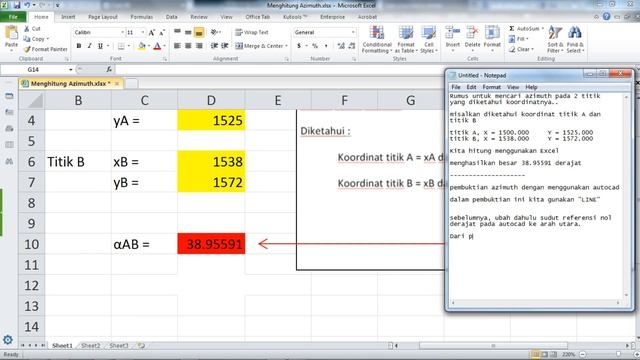Open the File tab

click(x=13, y=17)
